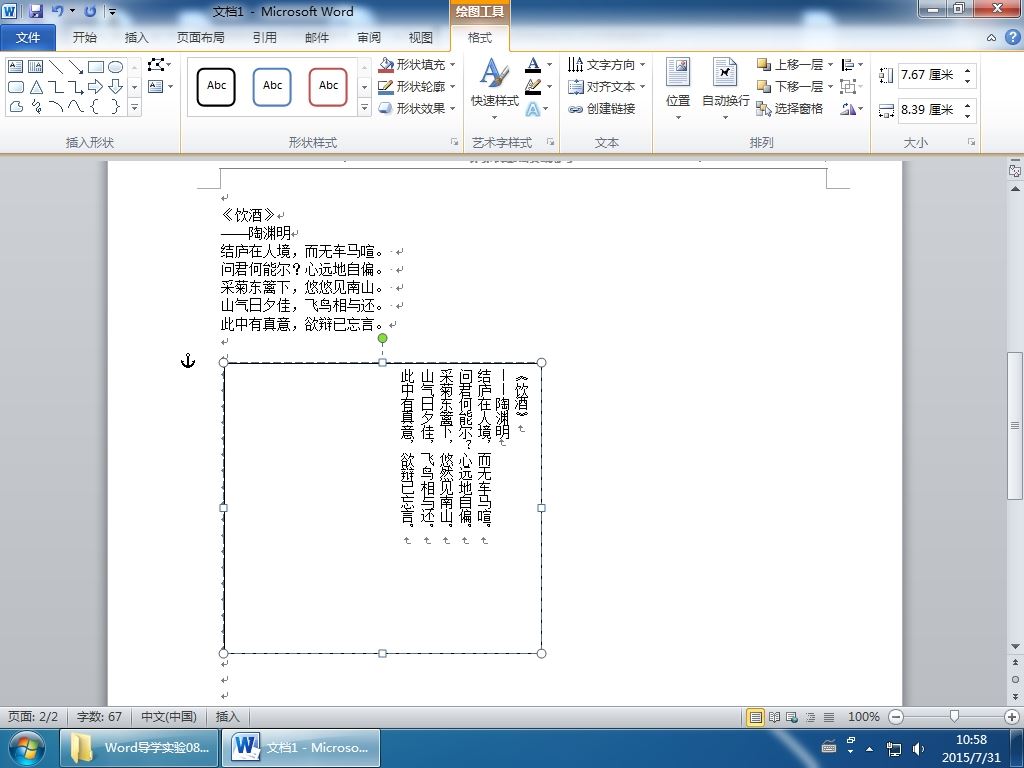Switch to the 开始 tab
Viewport: 1024px width, 768px height.
84,38
